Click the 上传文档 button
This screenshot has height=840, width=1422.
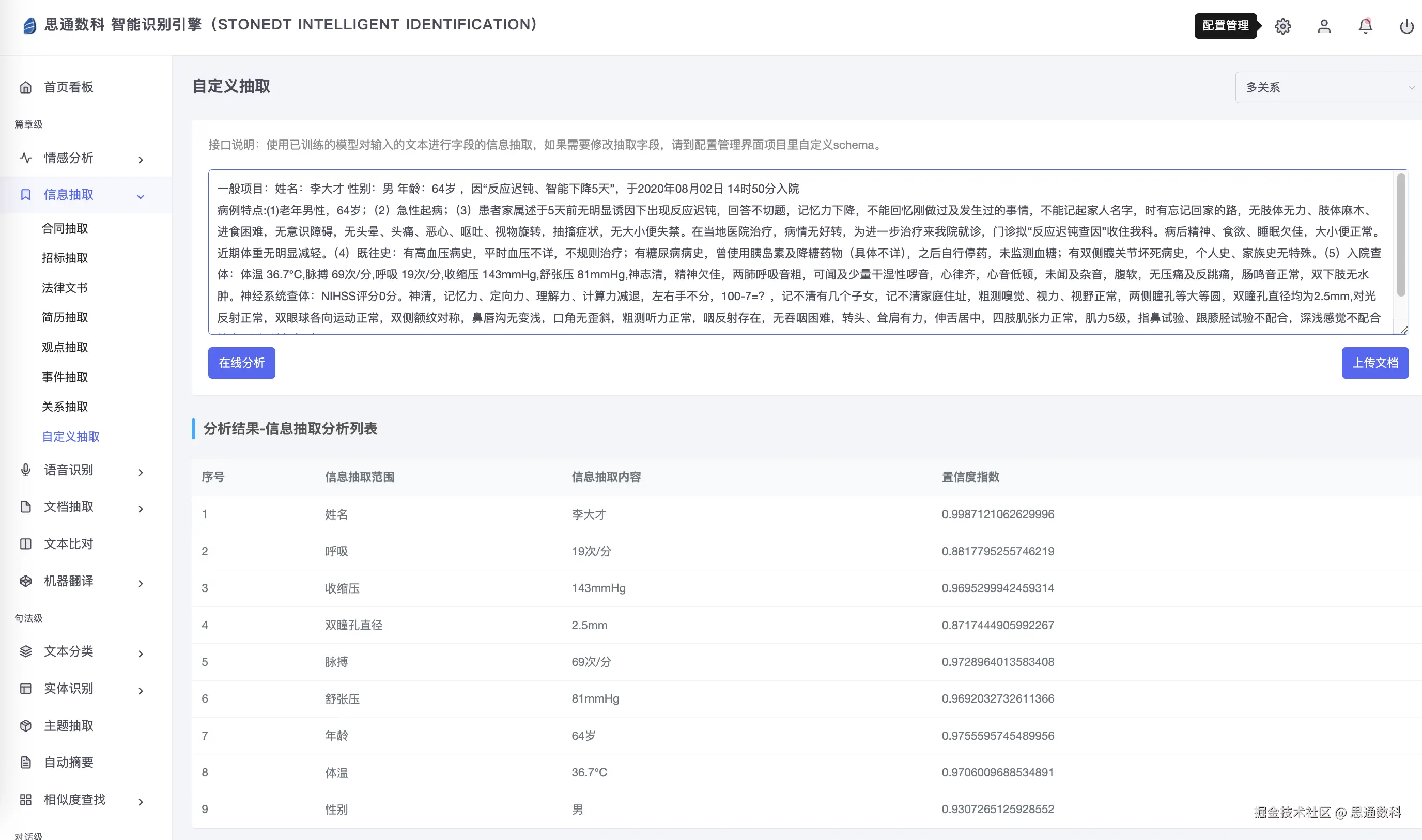pyautogui.click(x=1374, y=363)
